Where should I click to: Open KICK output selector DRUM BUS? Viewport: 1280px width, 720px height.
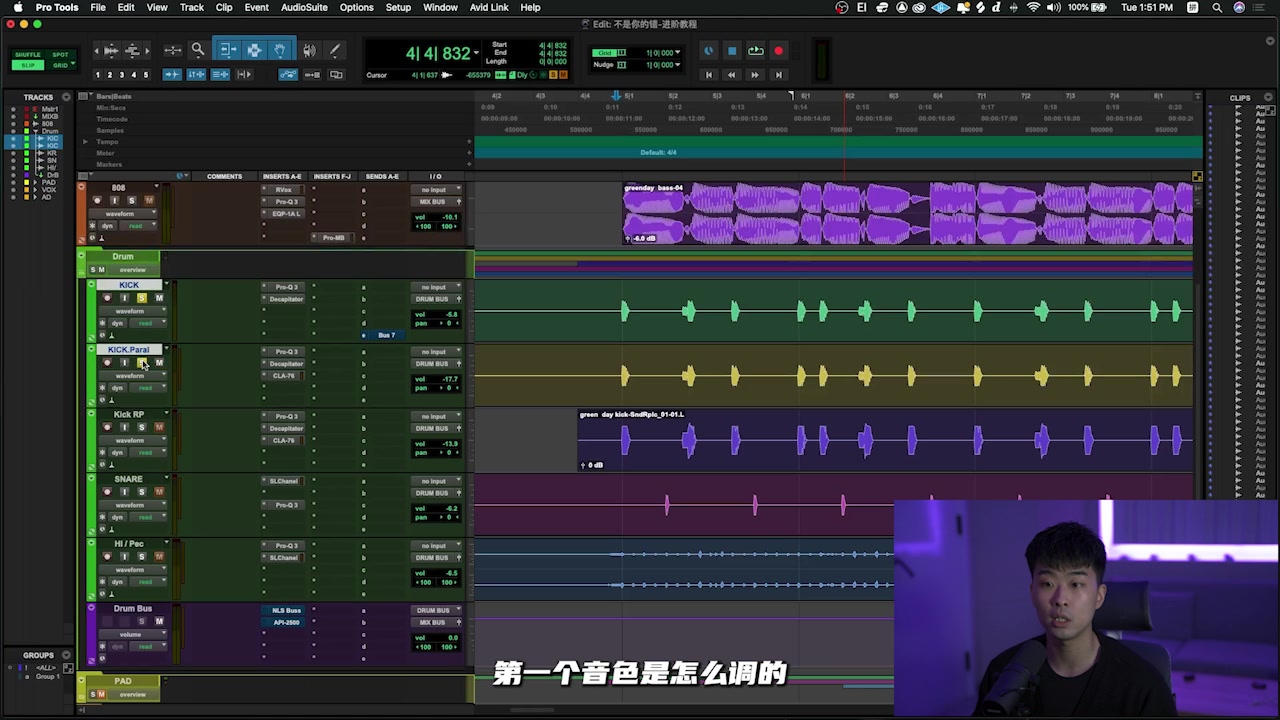click(434, 299)
